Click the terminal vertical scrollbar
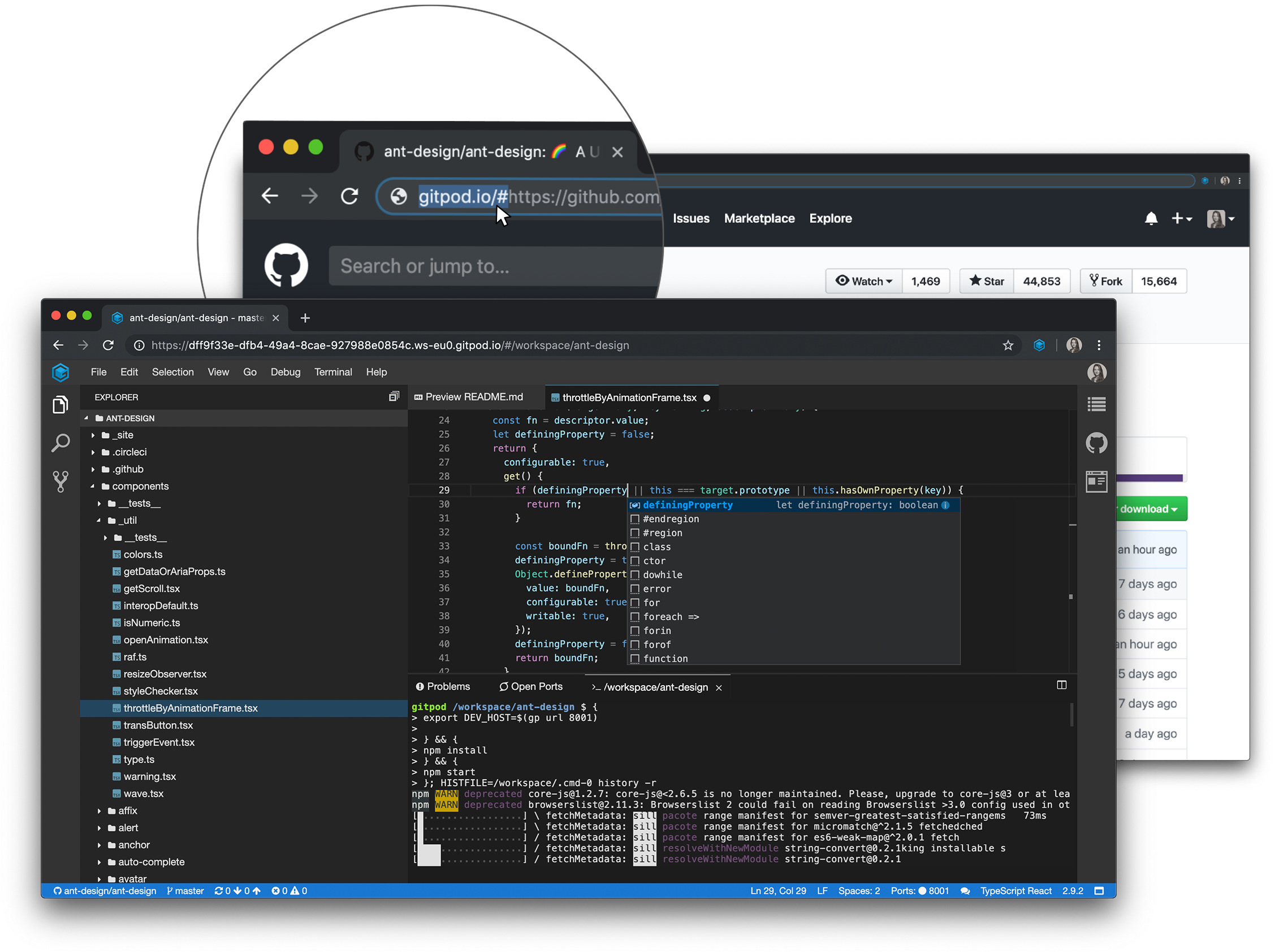This screenshot has height=952, width=1288. [x=1071, y=715]
